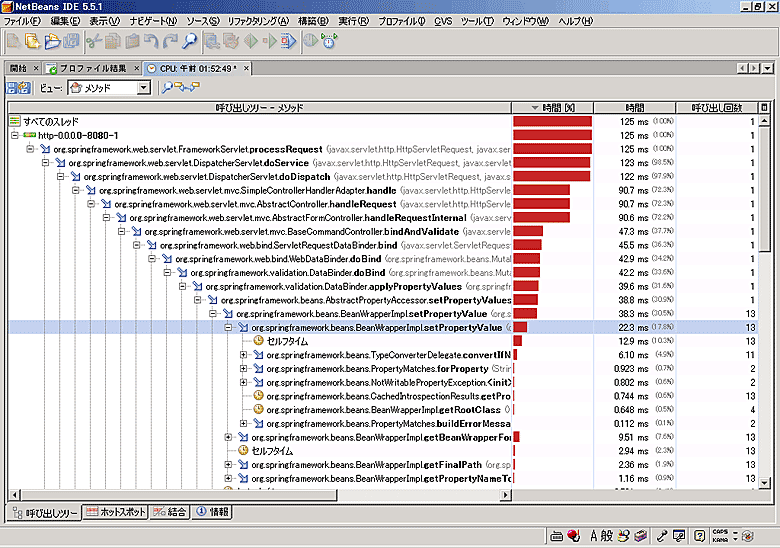Click the column chooser icon at the table corner
780x548 pixels.
[765, 107]
